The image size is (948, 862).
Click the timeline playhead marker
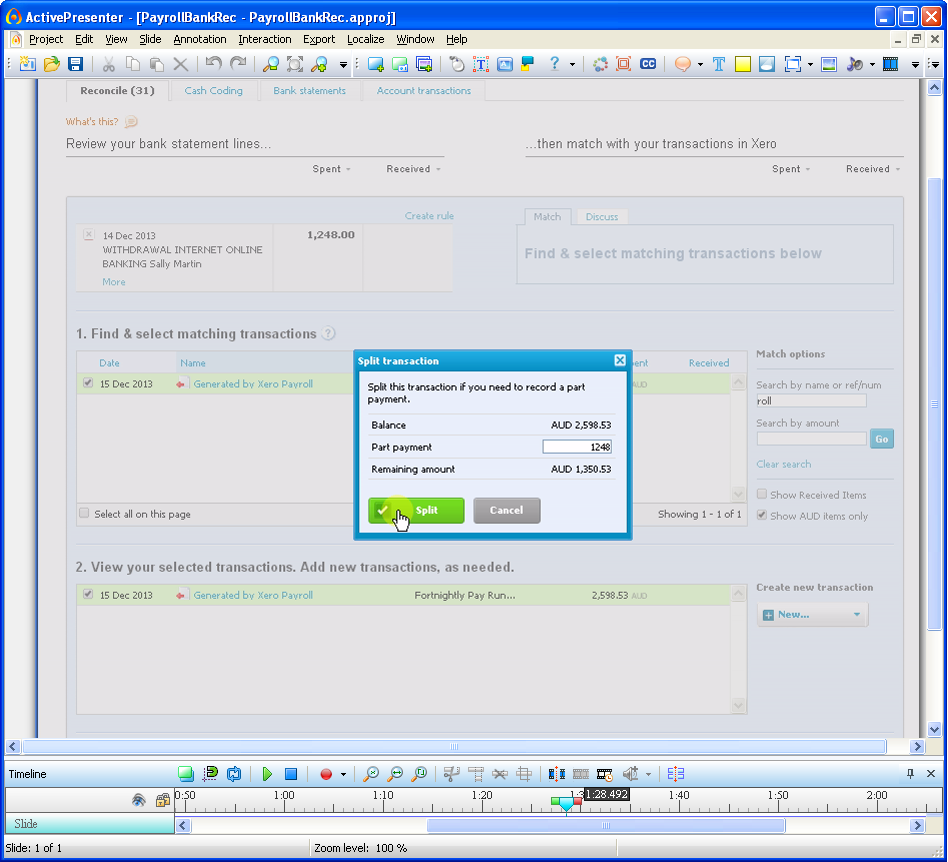566,803
